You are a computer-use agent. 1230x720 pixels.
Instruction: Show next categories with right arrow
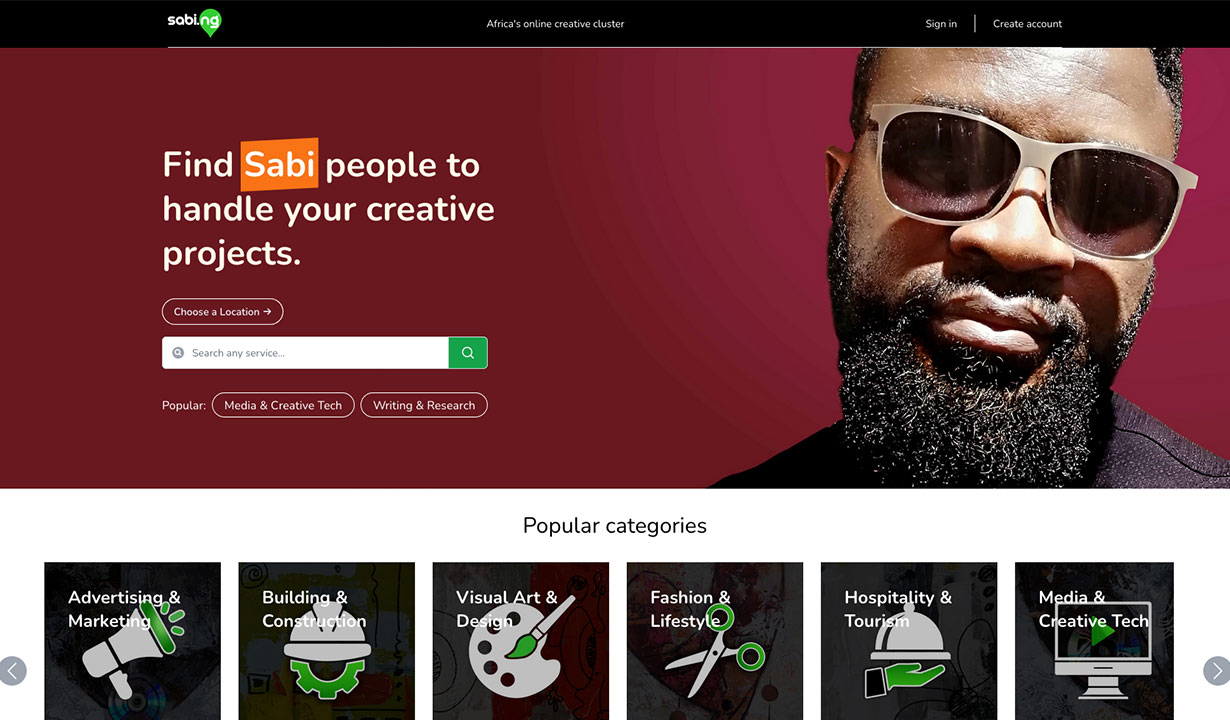(x=1216, y=670)
